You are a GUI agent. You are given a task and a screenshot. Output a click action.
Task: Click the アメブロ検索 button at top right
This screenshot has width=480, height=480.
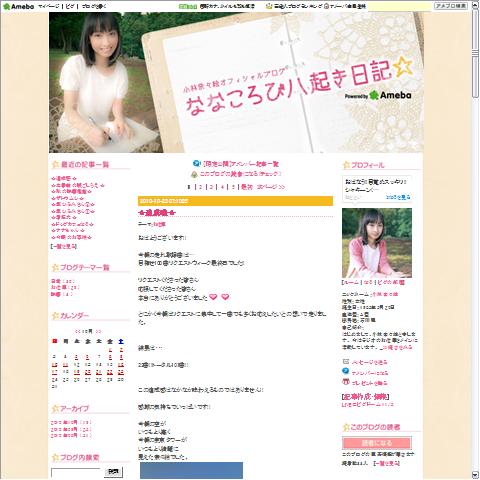[x=451, y=6]
